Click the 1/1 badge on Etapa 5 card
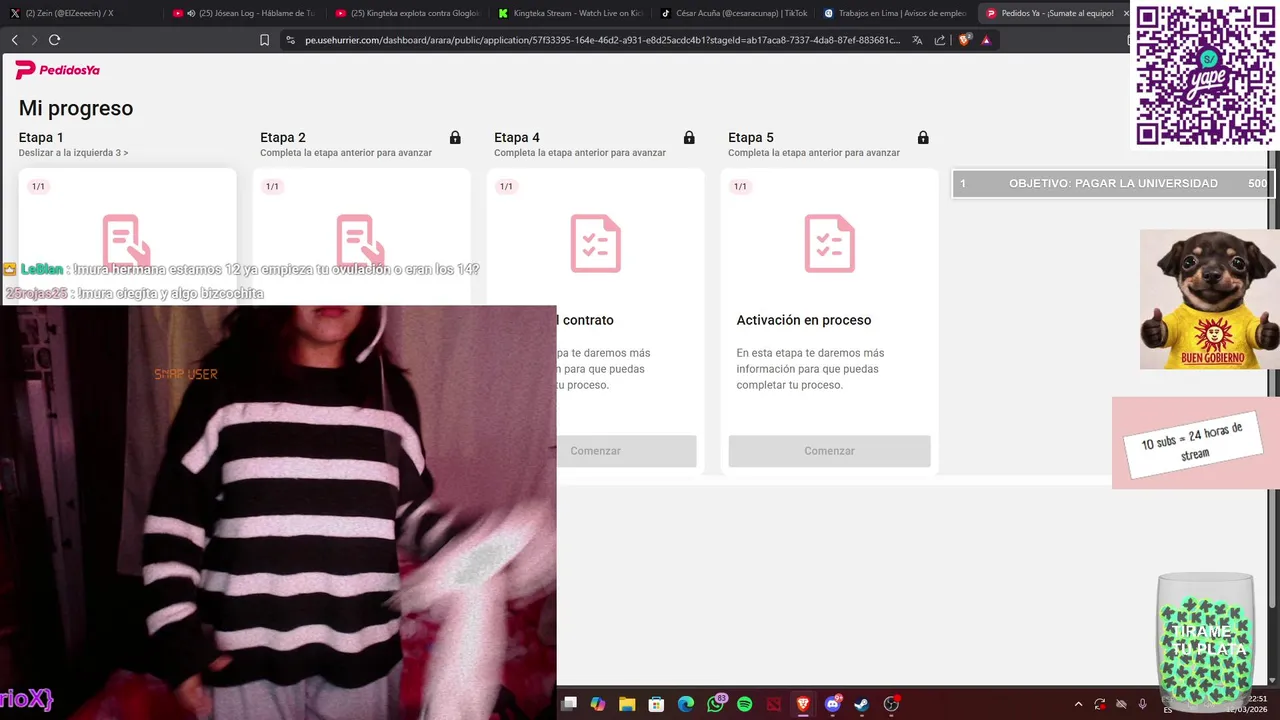The height and width of the screenshot is (720, 1280). tap(740, 187)
